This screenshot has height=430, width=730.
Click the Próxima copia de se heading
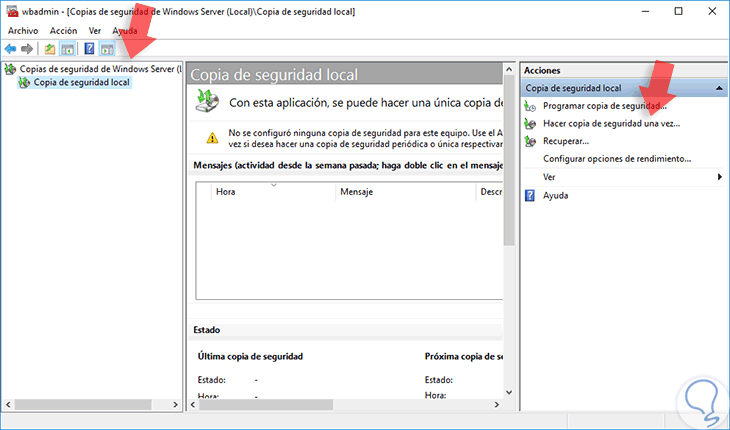point(464,356)
